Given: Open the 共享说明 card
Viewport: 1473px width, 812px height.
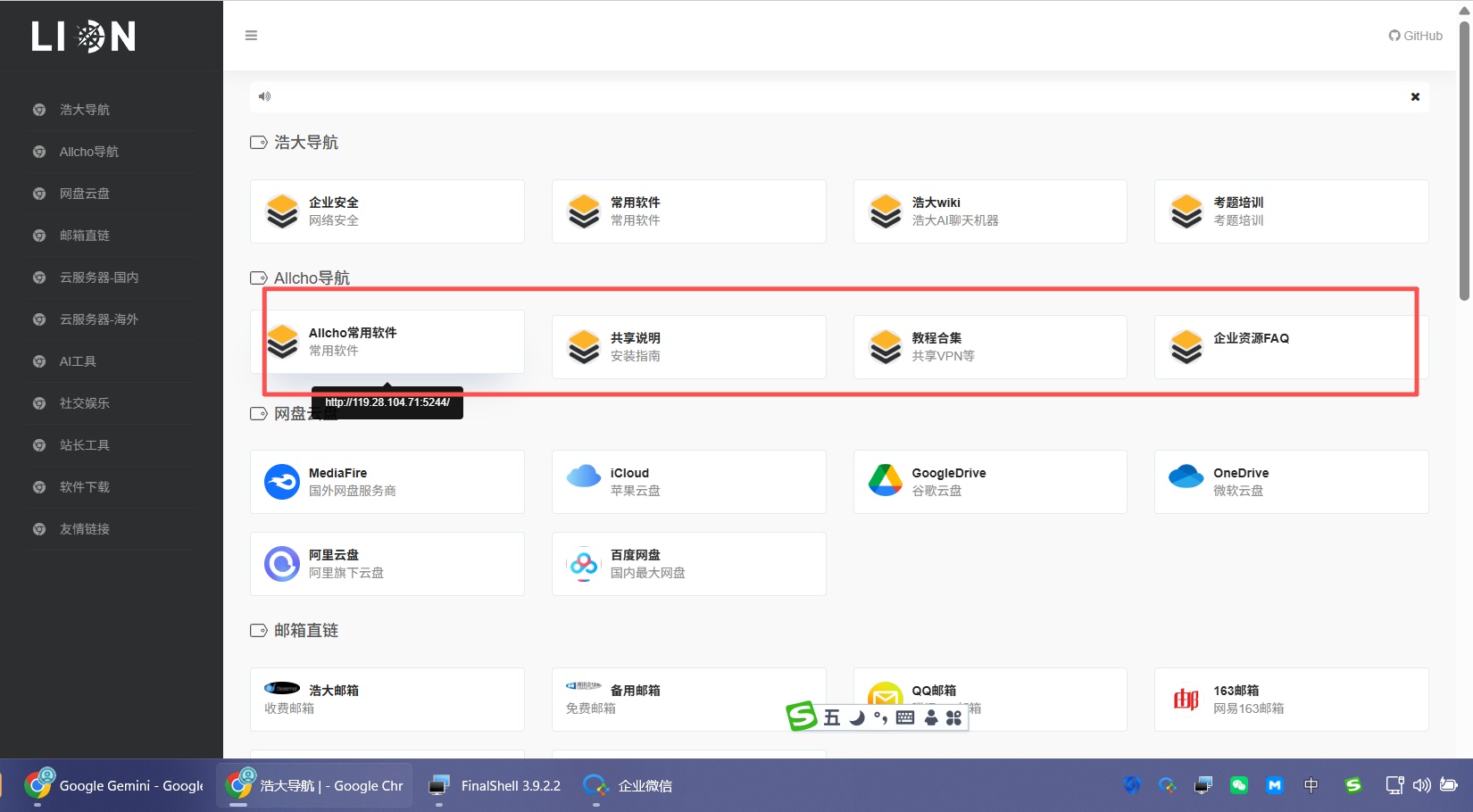Looking at the screenshot, I should [x=689, y=347].
